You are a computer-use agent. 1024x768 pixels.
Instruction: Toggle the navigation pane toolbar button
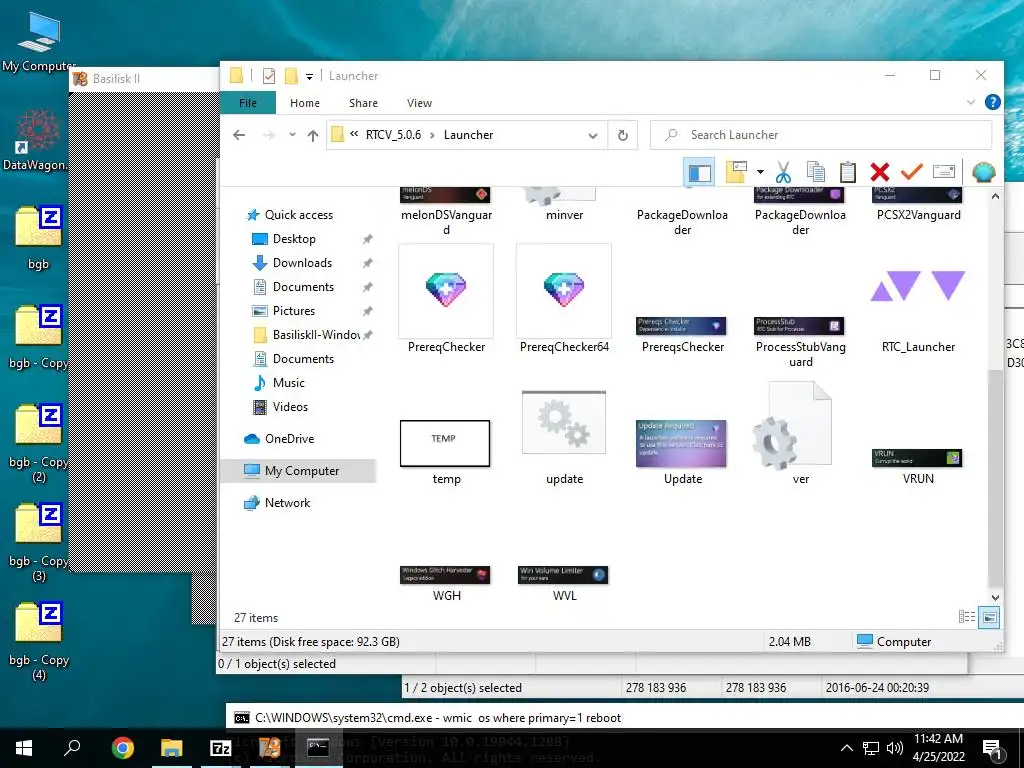click(x=699, y=172)
